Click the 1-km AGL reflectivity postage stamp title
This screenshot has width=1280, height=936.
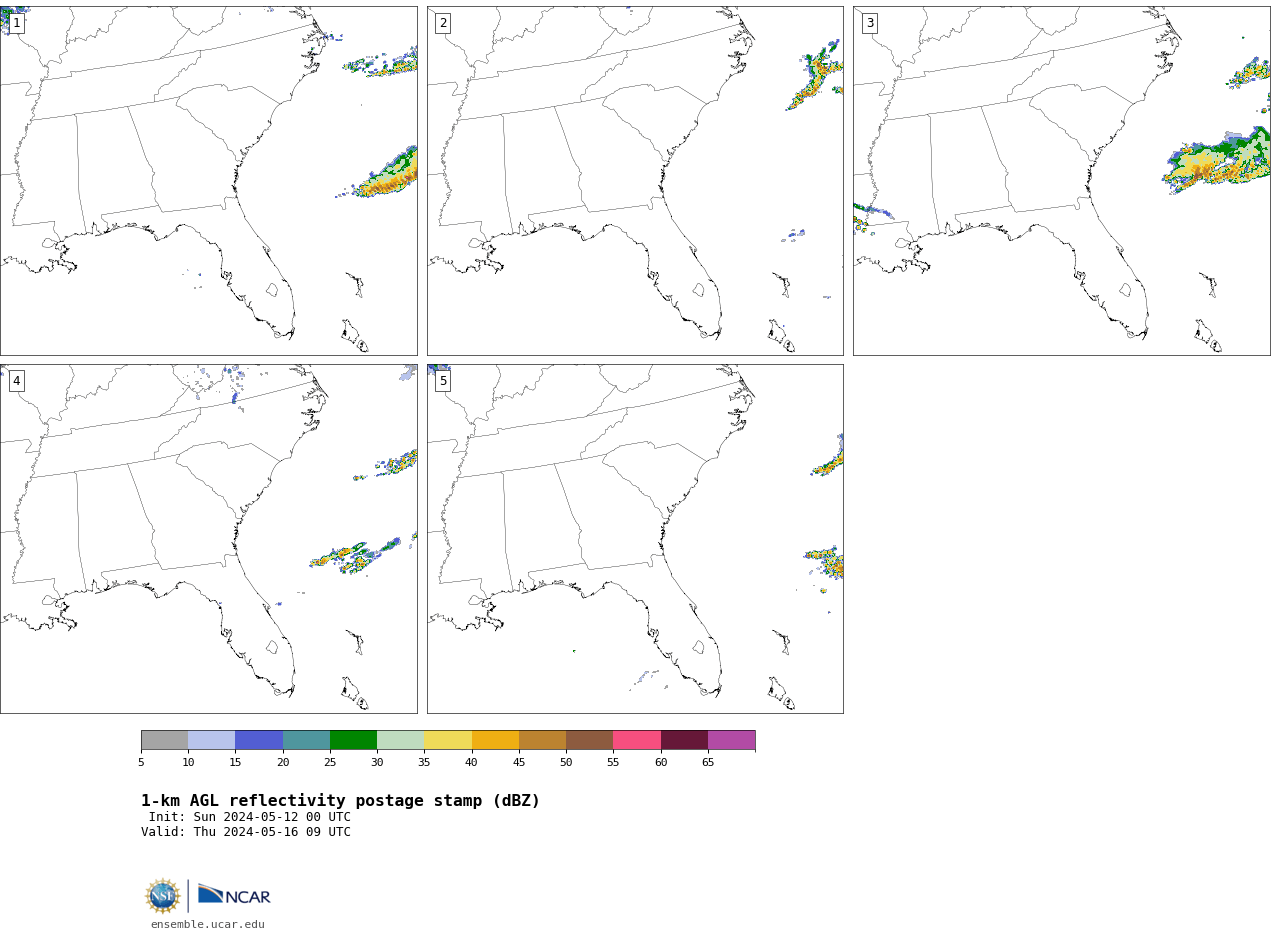click(340, 801)
